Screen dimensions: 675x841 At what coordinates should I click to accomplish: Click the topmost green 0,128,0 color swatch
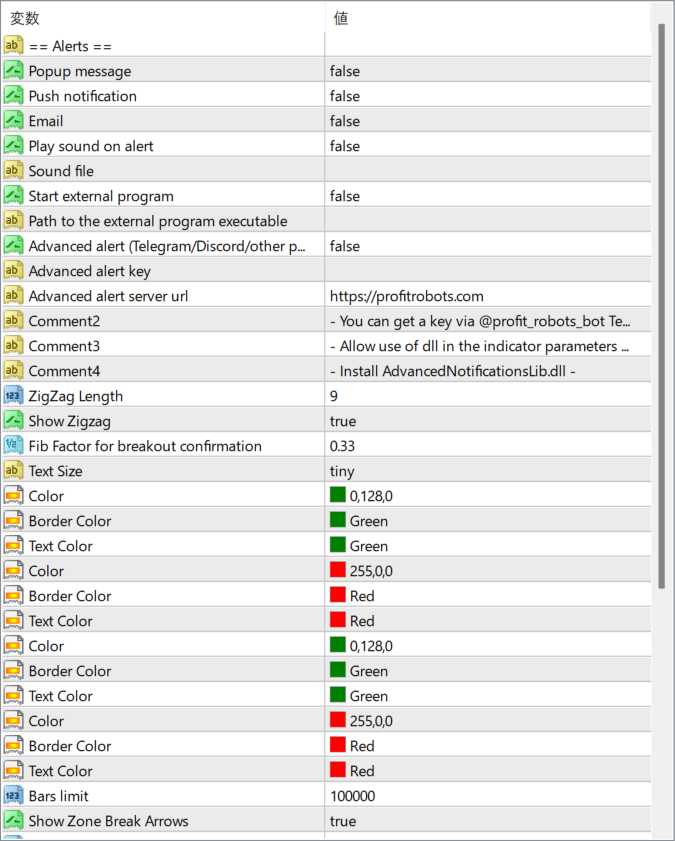pos(338,496)
